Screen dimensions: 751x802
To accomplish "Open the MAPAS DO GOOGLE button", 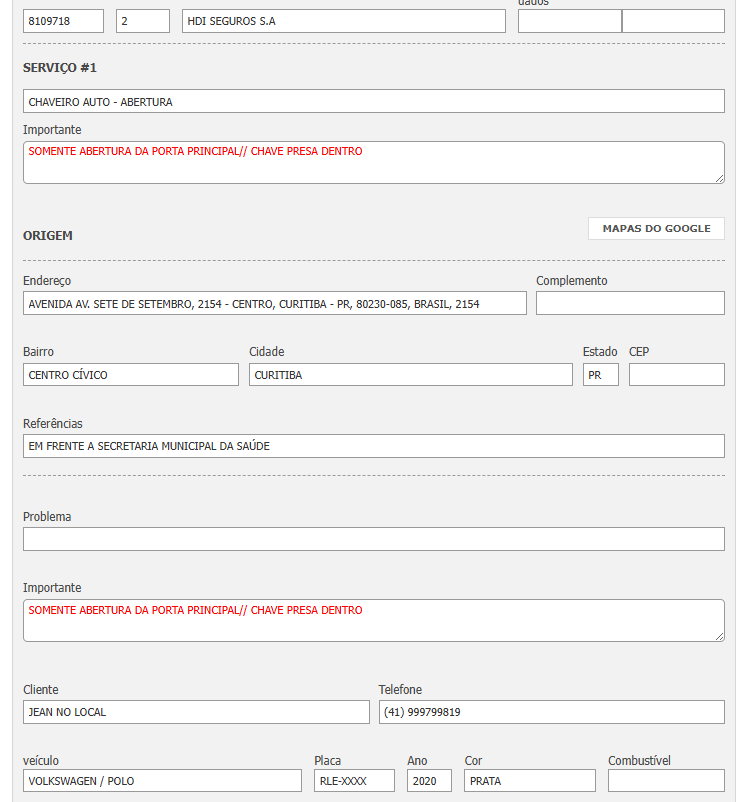I will 656,229.
